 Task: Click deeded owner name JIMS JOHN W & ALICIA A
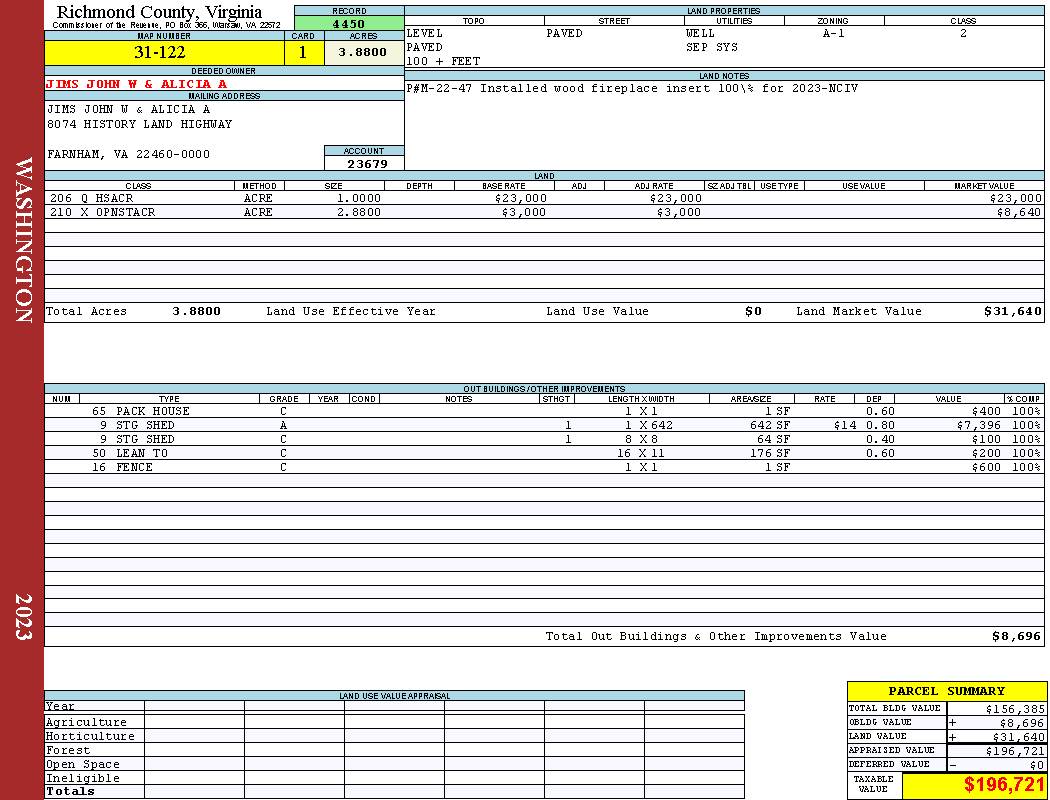point(137,84)
